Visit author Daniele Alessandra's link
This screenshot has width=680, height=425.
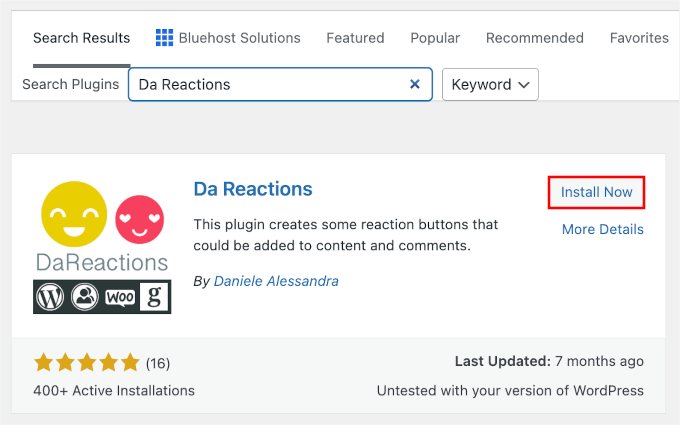pos(276,281)
